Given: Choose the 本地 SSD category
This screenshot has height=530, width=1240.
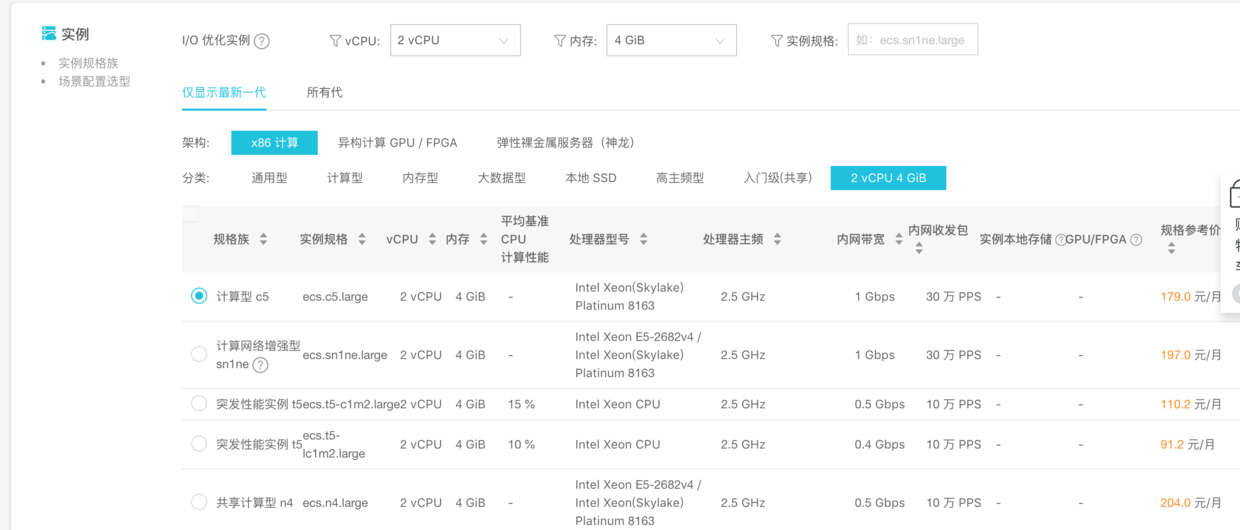Looking at the screenshot, I should 591,178.
